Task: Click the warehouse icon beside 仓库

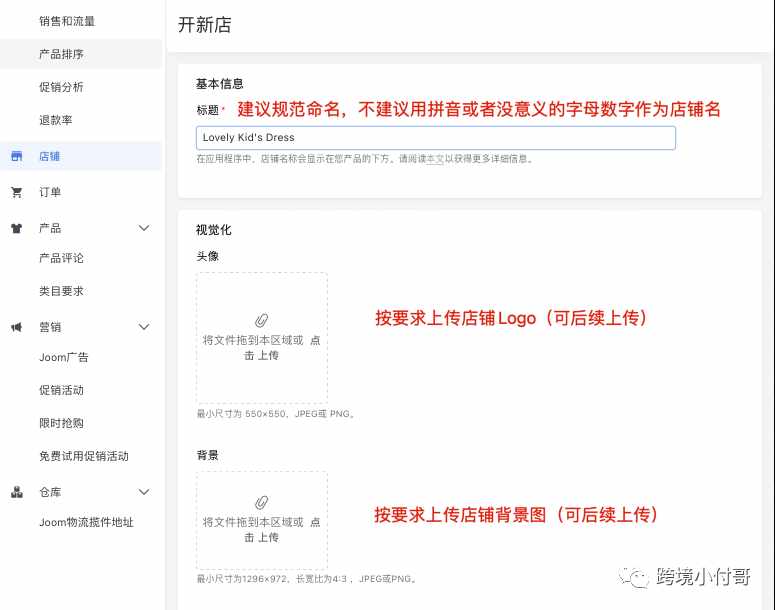Action: [17, 492]
